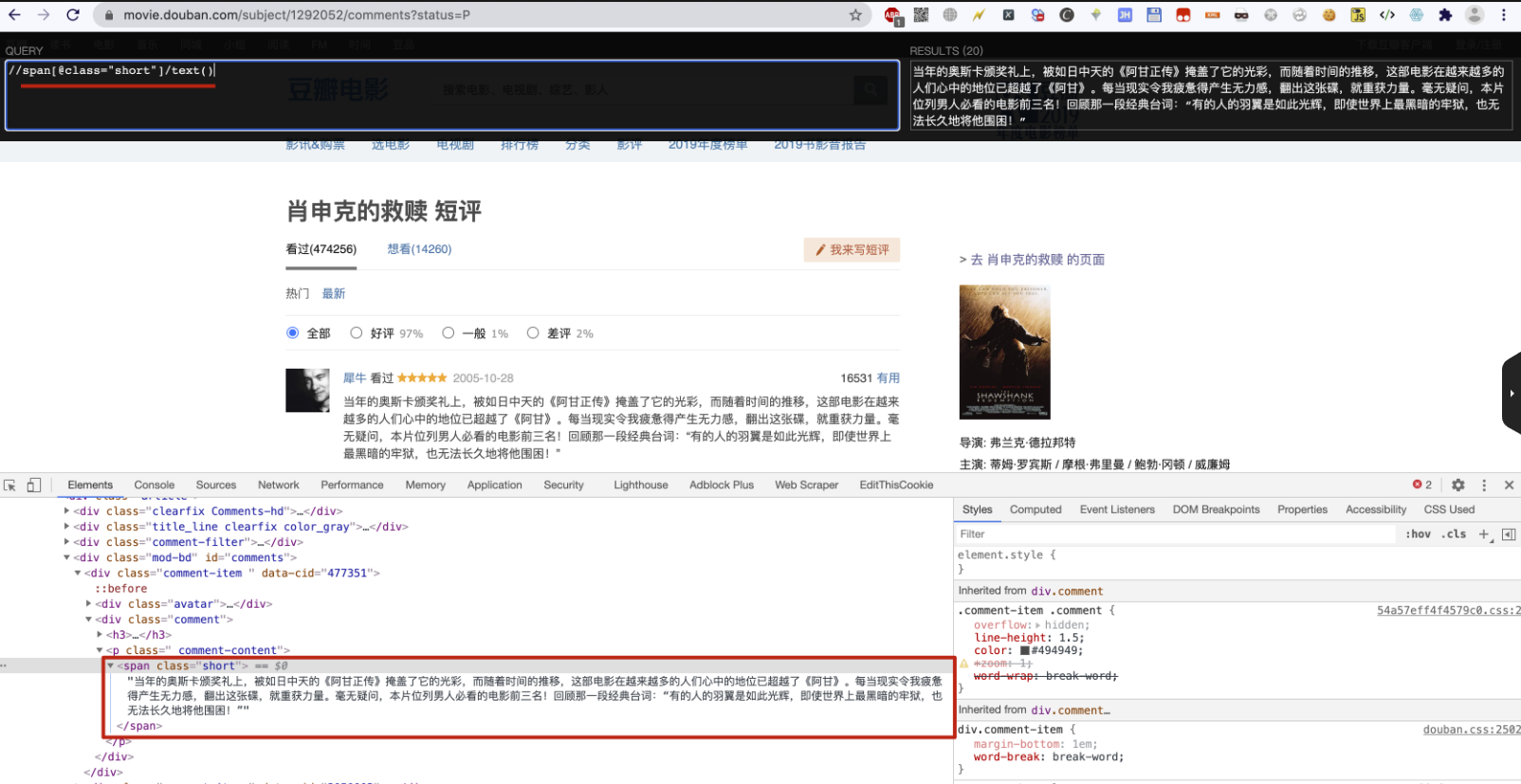Focus the XPath QUERY input box
The height and width of the screenshot is (784, 1521).
pos(452,95)
